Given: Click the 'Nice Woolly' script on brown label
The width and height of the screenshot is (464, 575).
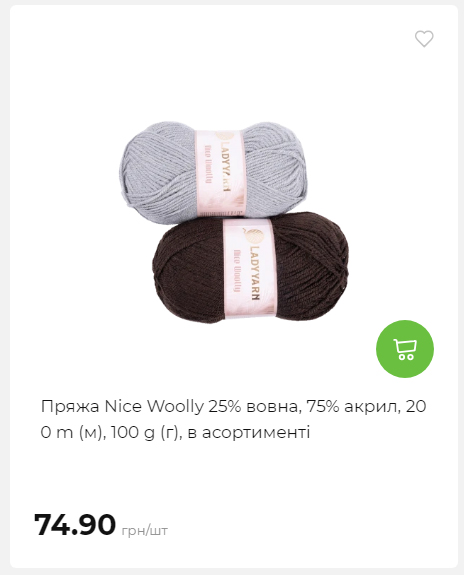Looking at the screenshot, I should (237, 271).
